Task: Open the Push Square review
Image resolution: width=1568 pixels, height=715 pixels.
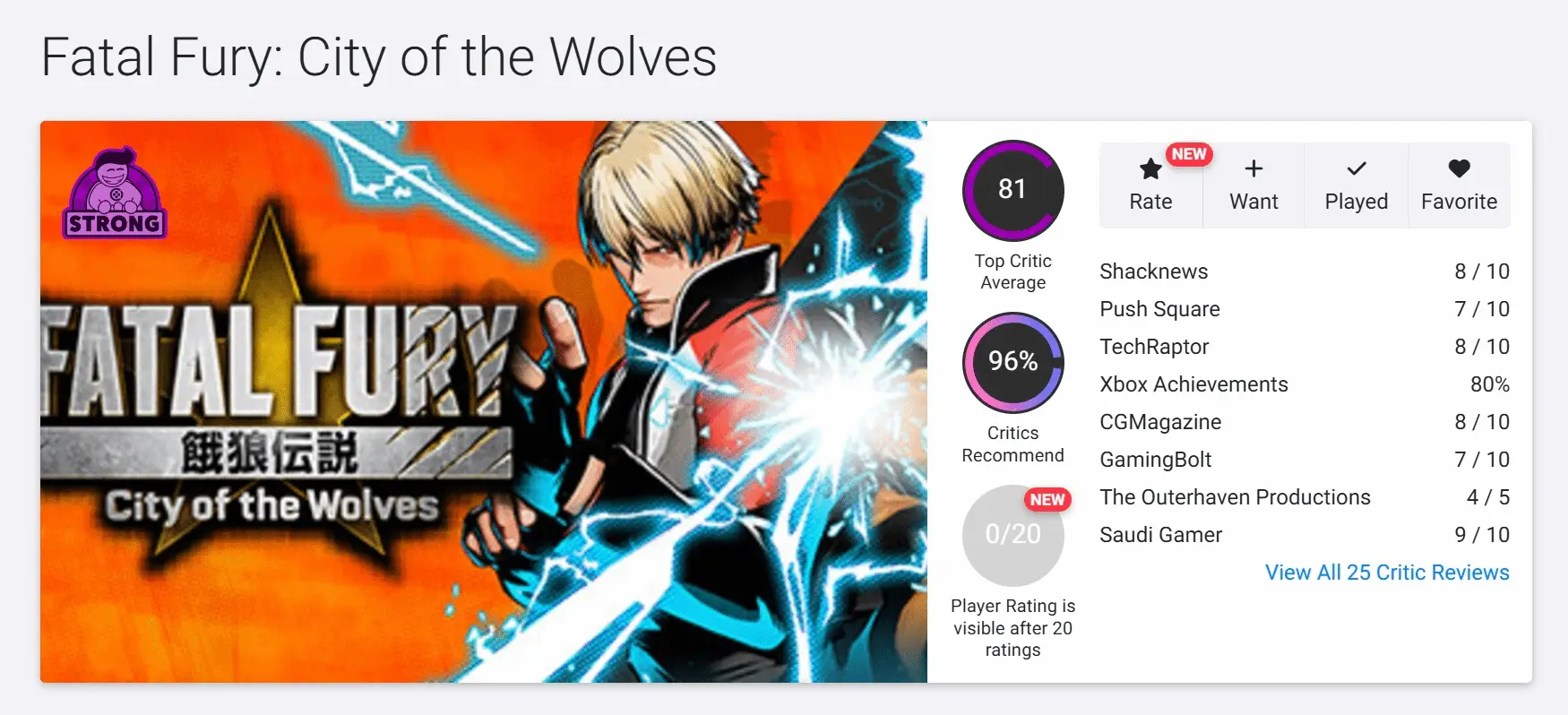Action: tap(1305, 309)
